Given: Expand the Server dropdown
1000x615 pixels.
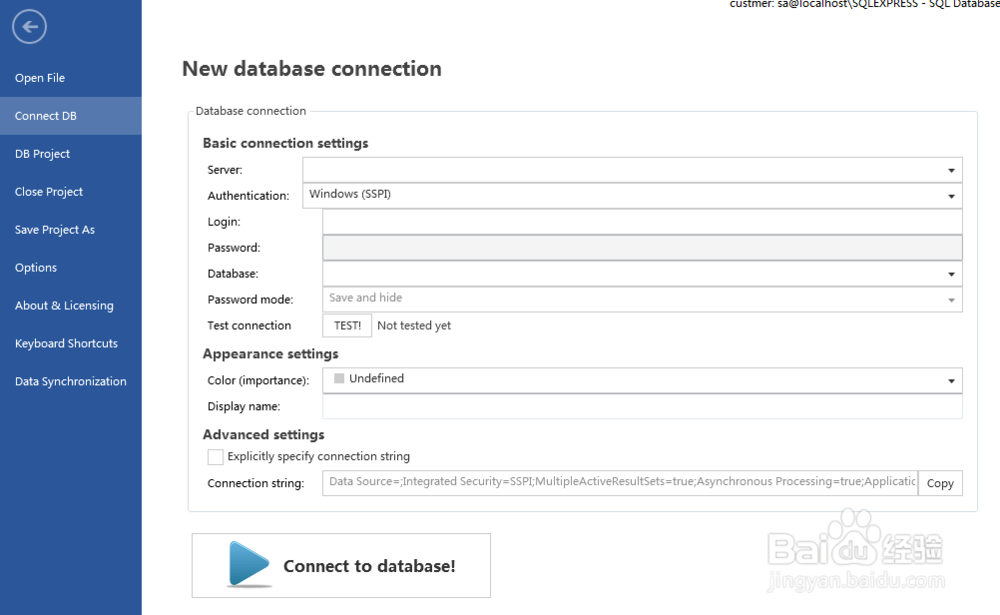Looking at the screenshot, I should pos(951,169).
